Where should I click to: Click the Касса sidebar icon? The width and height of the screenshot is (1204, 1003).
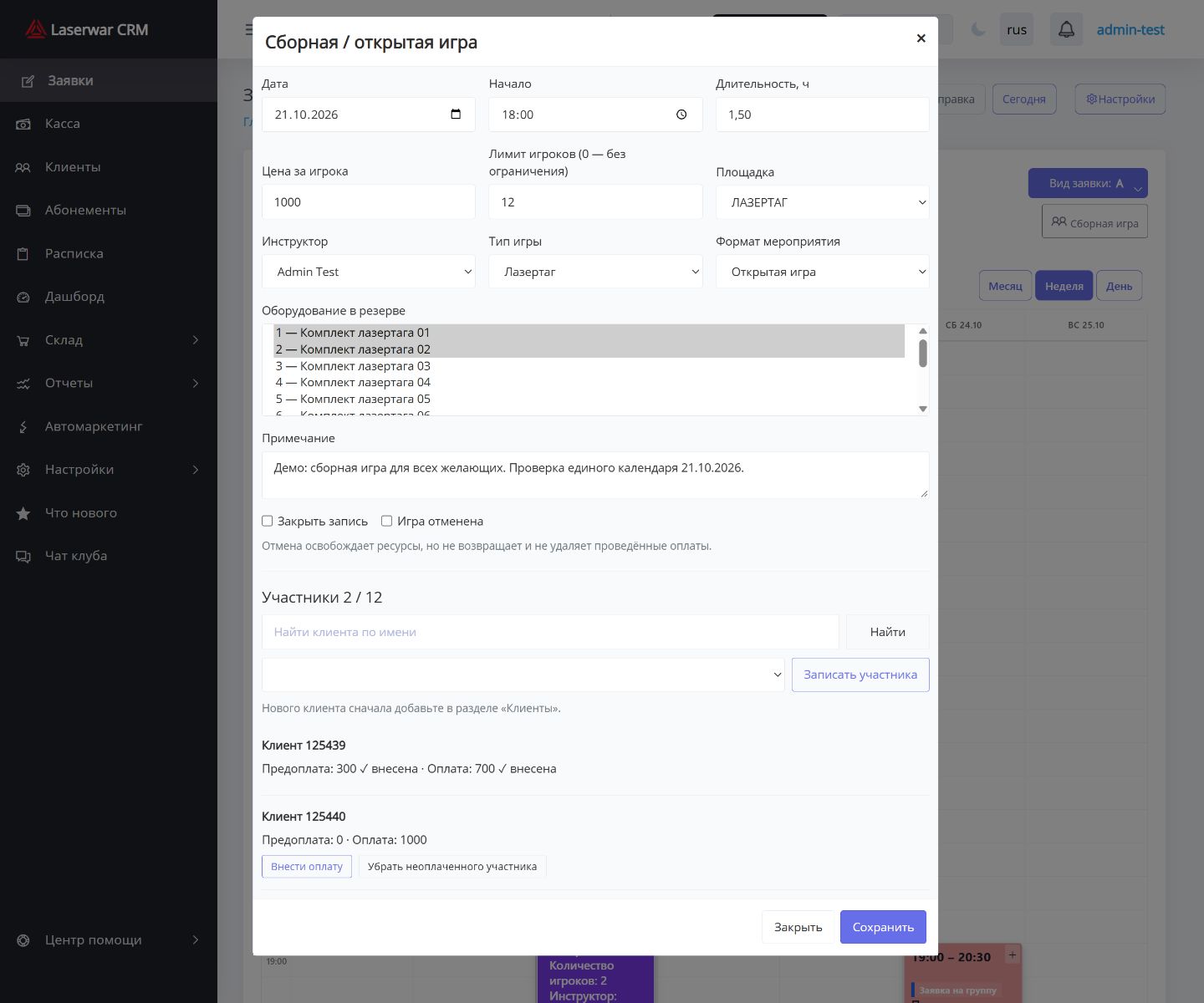click(x=23, y=124)
